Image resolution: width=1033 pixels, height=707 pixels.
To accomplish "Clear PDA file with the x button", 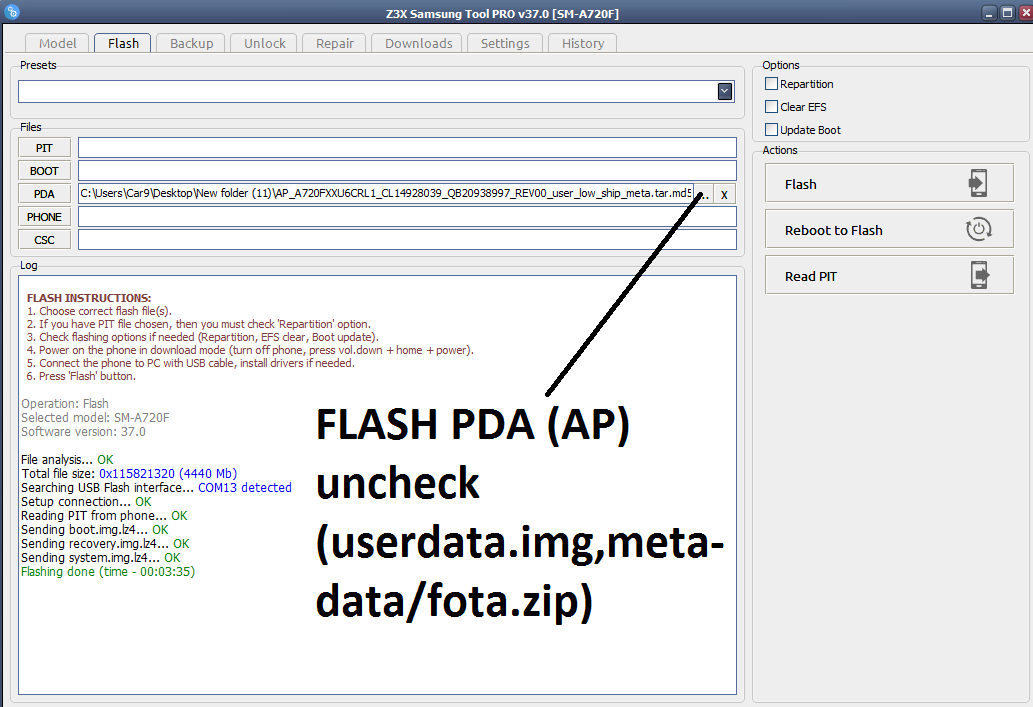I will 724,194.
